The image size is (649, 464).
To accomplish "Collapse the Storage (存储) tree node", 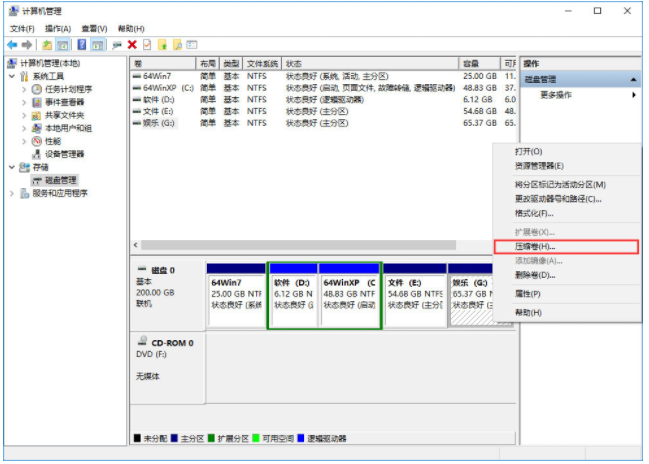I will point(12,167).
